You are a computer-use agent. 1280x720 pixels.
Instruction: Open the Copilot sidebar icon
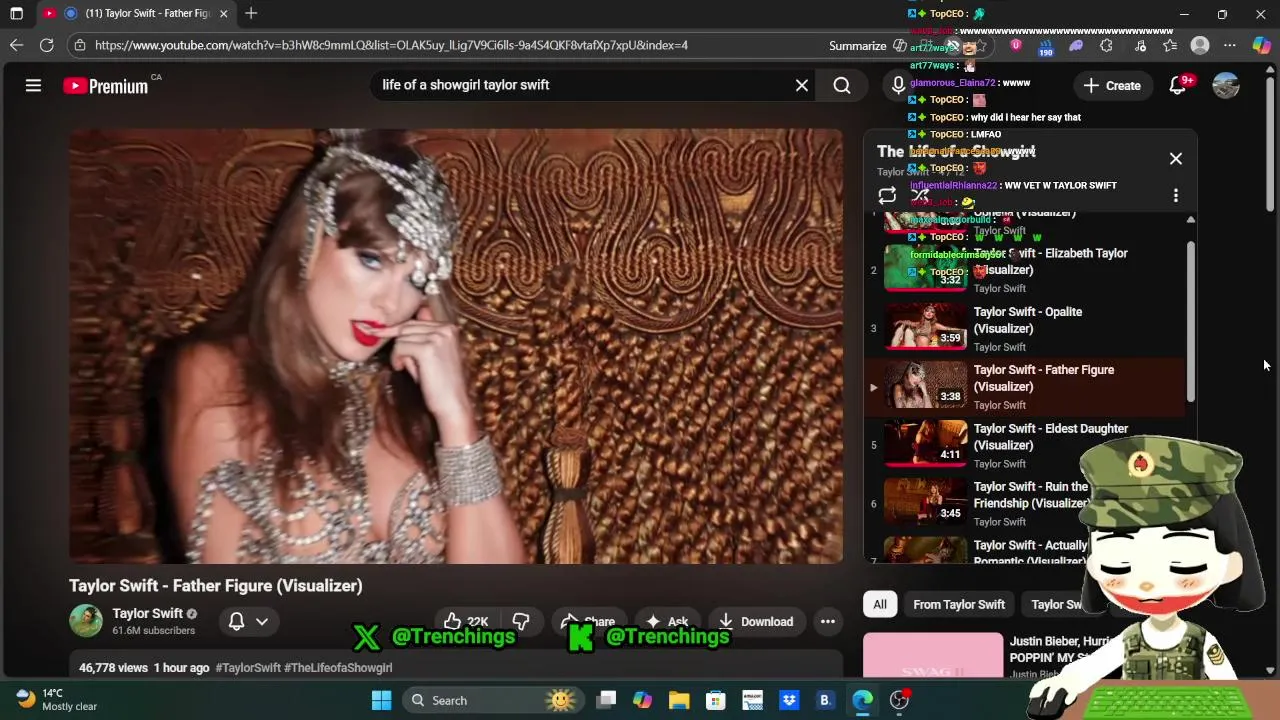coord(1261,45)
